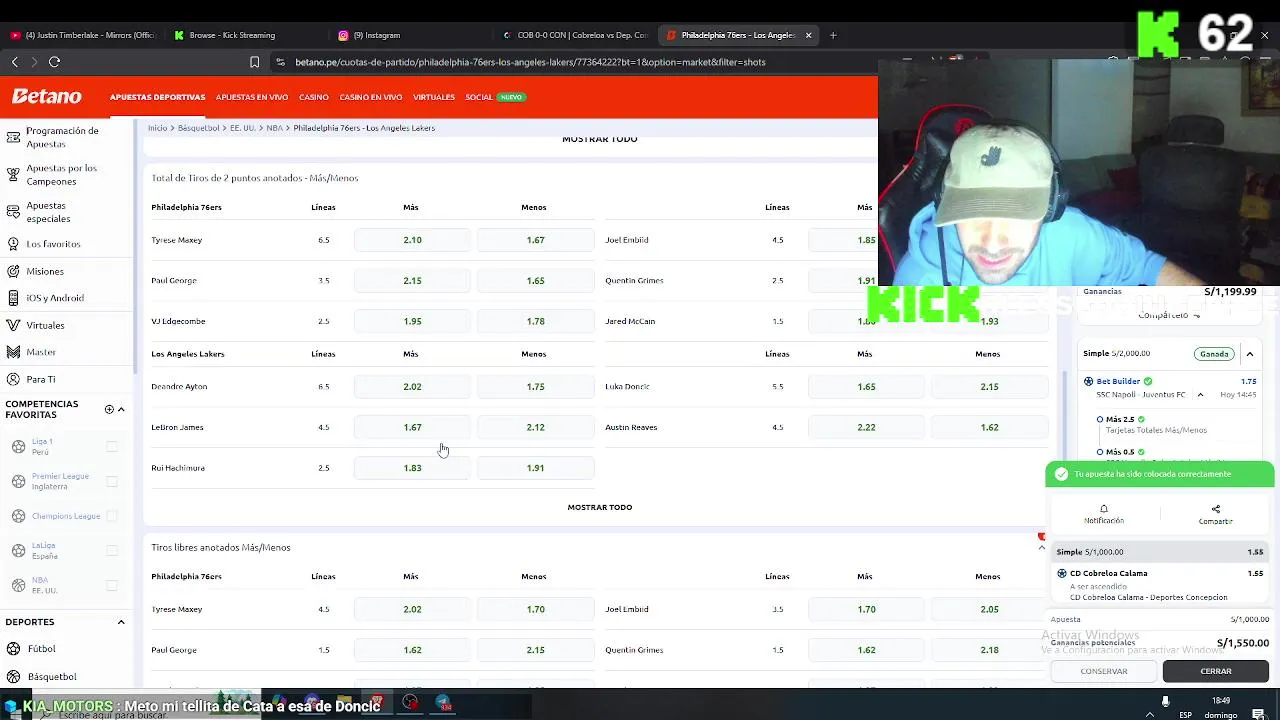Collapse Tiros libres anotados market arrow
This screenshot has width=1280, height=720.
(x=1041, y=547)
